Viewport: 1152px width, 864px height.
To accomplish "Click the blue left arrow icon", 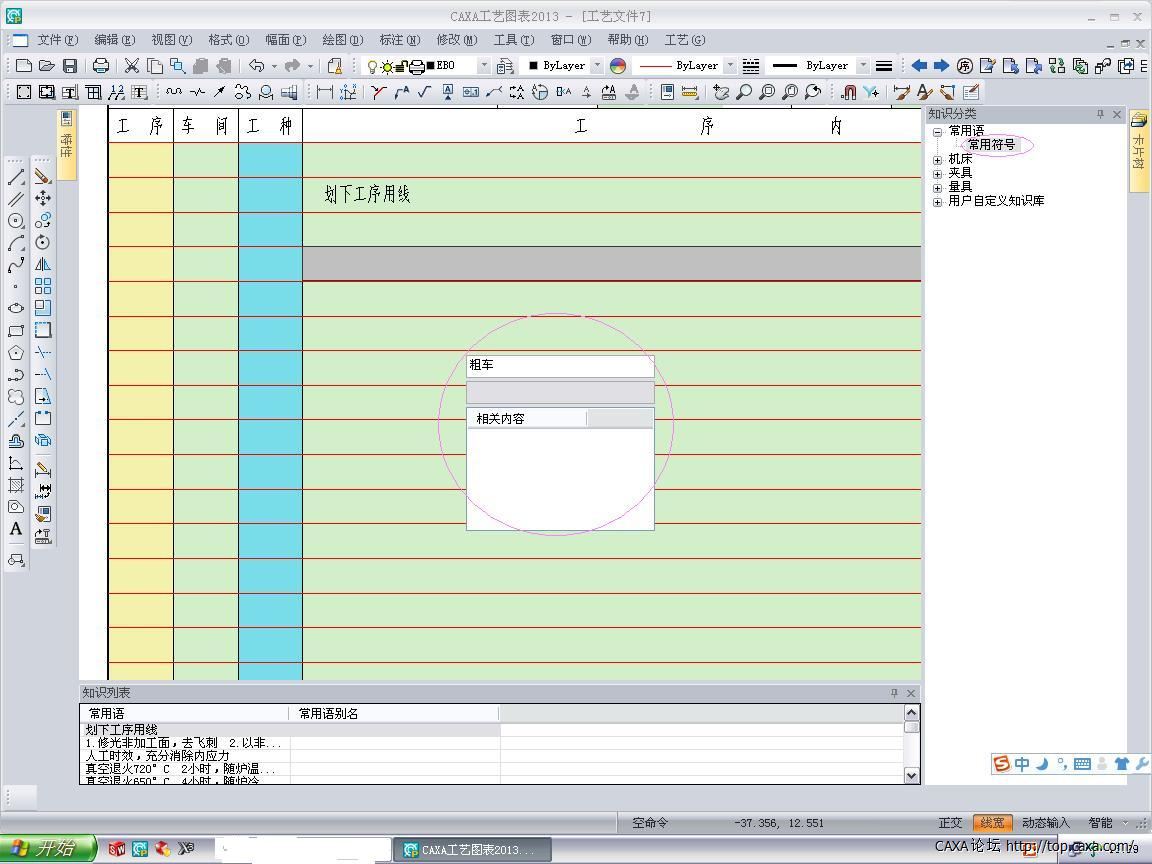I will pos(918,66).
